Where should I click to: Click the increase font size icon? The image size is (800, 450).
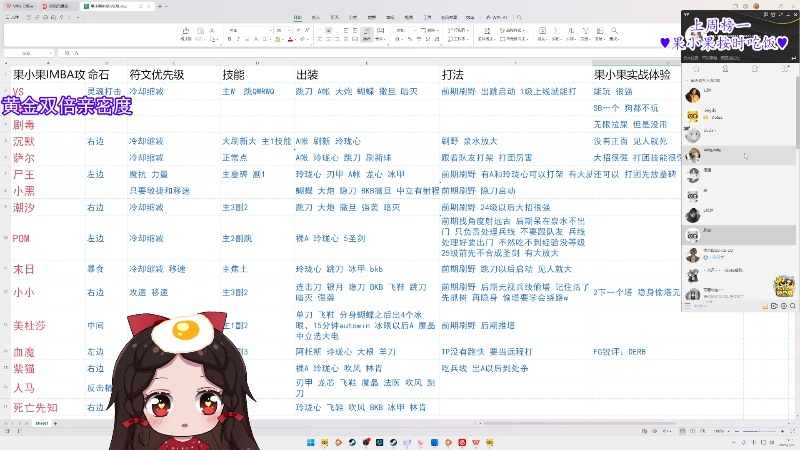[x=299, y=31]
